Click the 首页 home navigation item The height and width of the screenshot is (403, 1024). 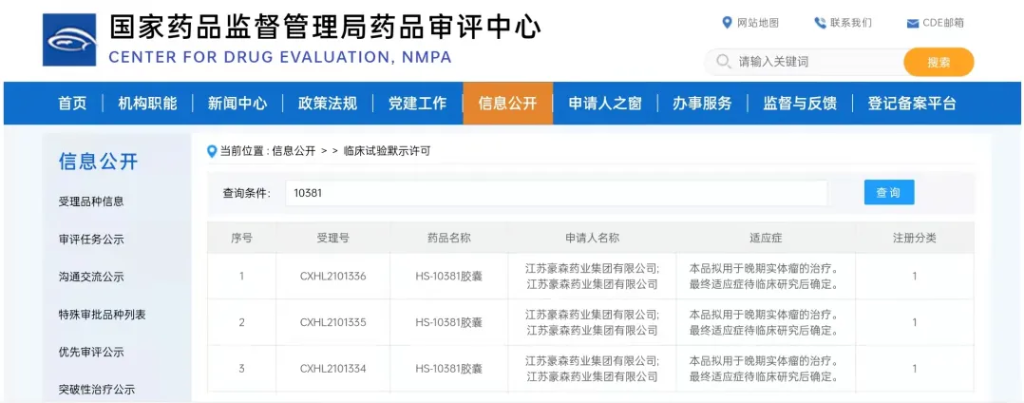pos(72,103)
